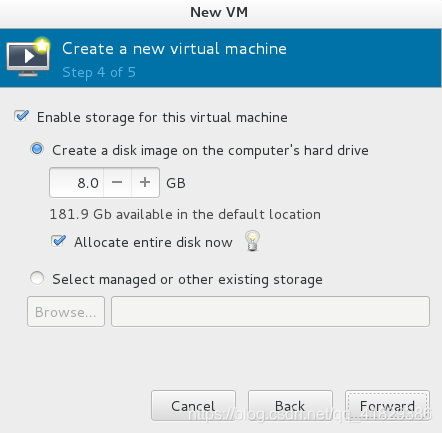Click the Create a new virtual machine heading

(x=174, y=49)
